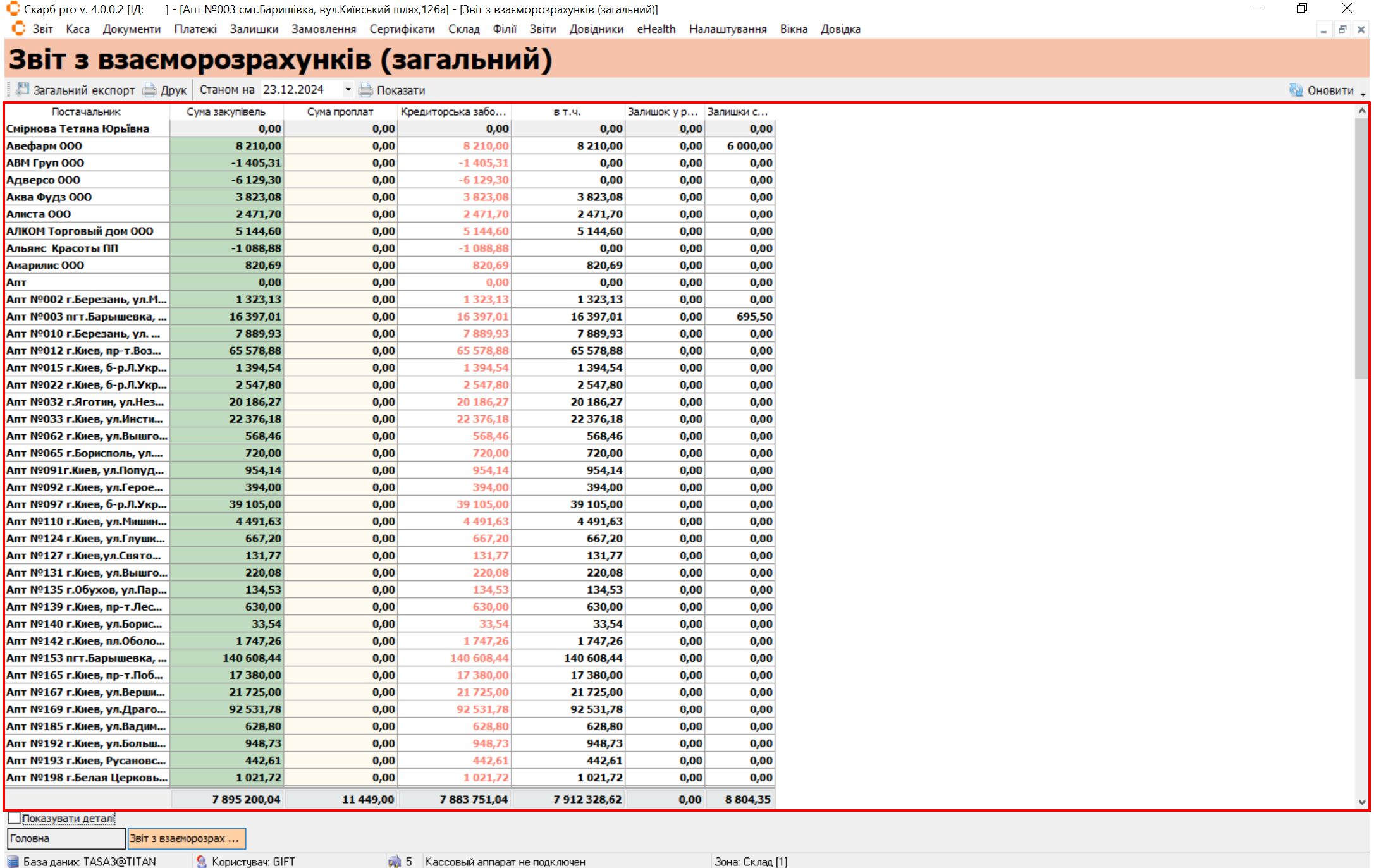Select the Звіт з взаєморозрах tab
Screen dimensions: 1374x868
coord(186,838)
